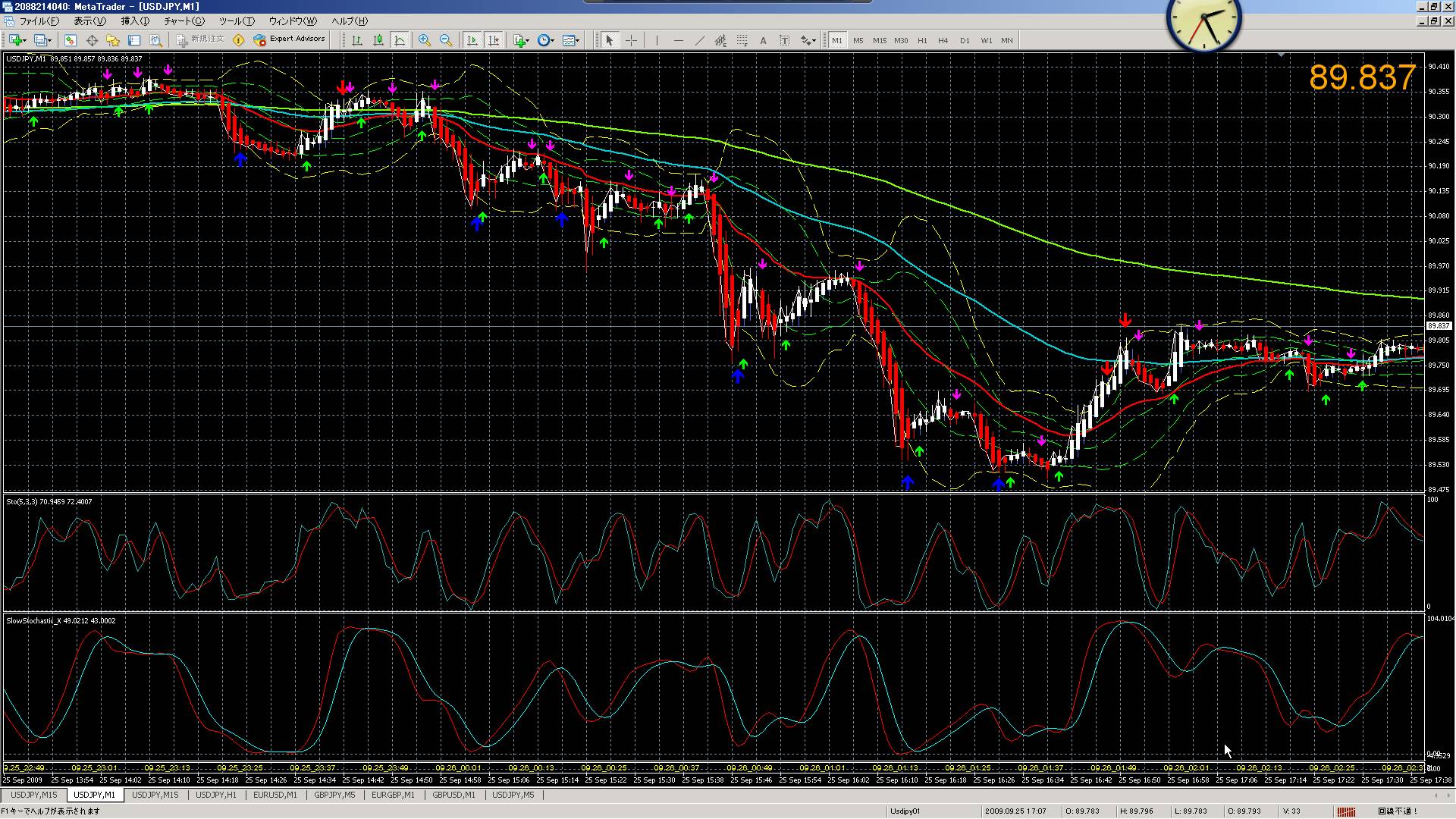1456x819 pixels.
Task: Select the crosshair tool
Action: point(631,40)
